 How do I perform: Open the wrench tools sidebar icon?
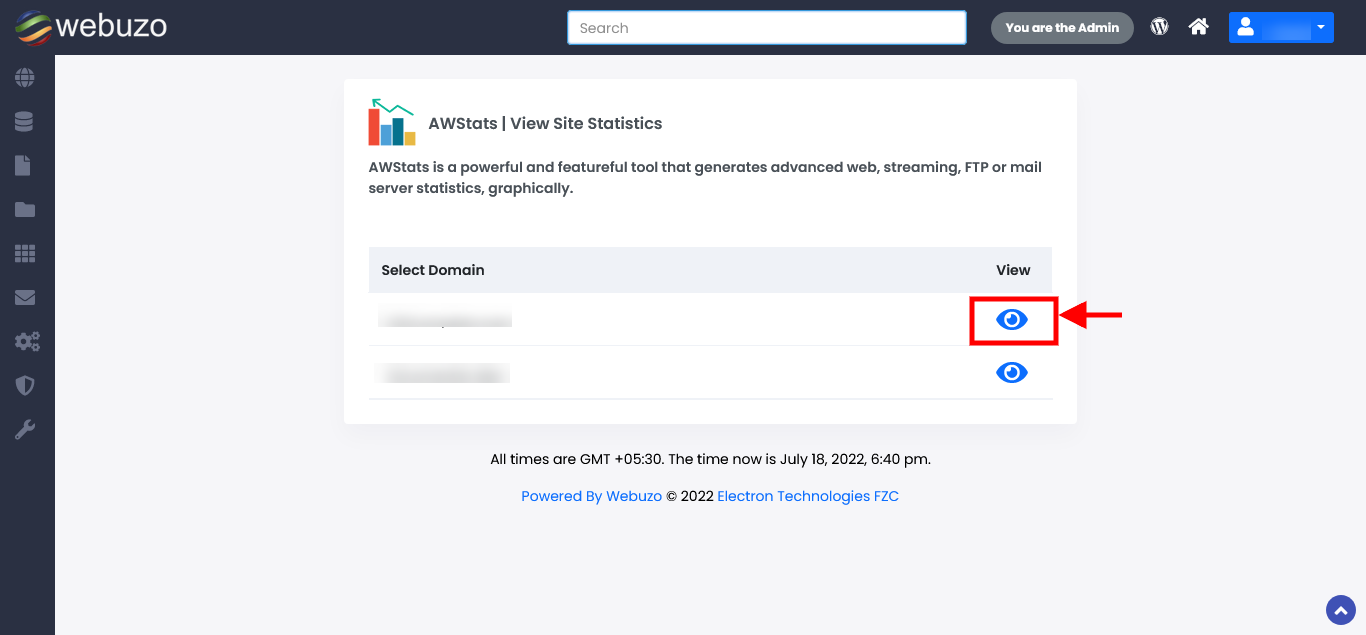tap(25, 430)
